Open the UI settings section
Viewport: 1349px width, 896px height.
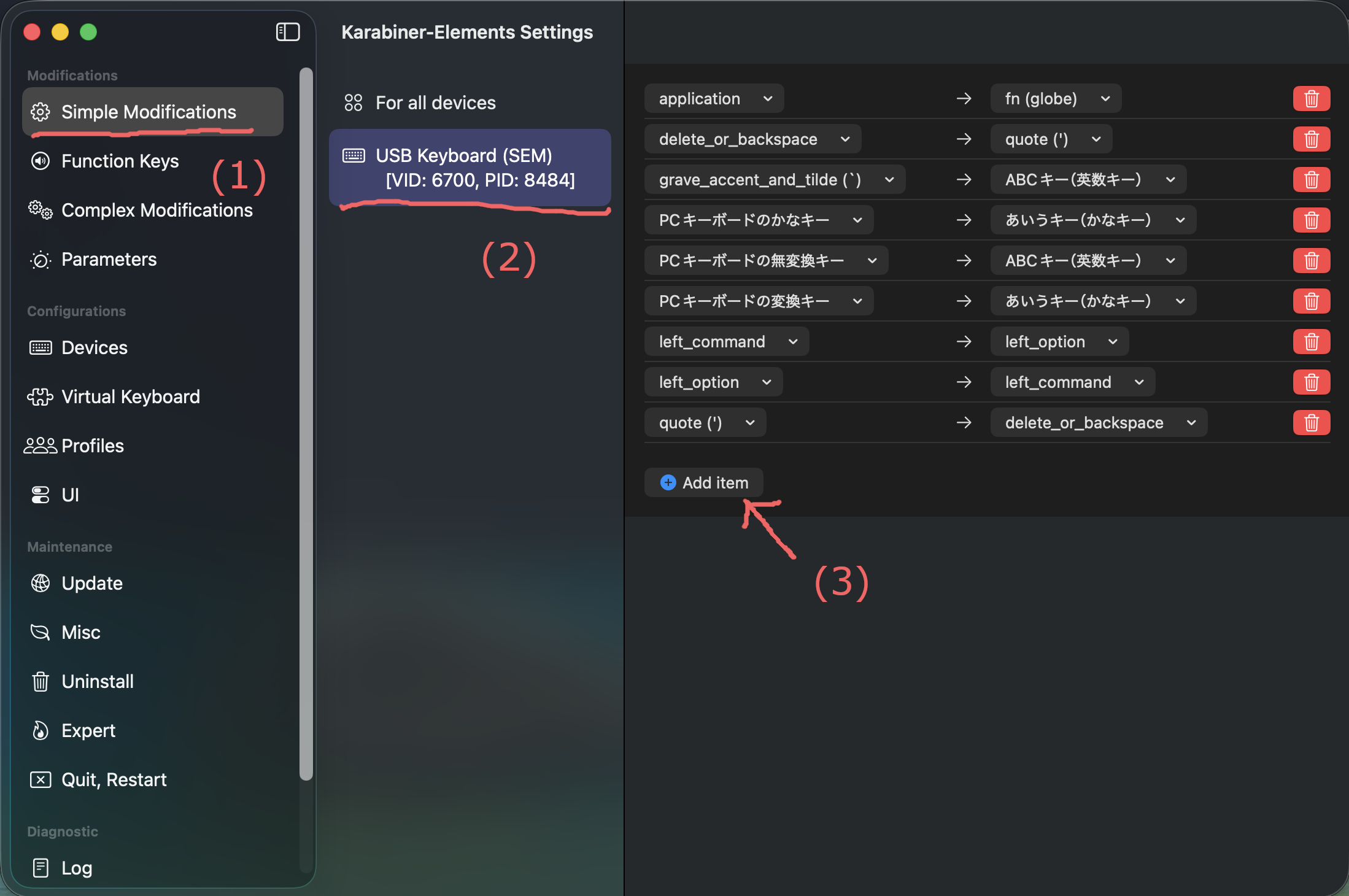(x=153, y=495)
